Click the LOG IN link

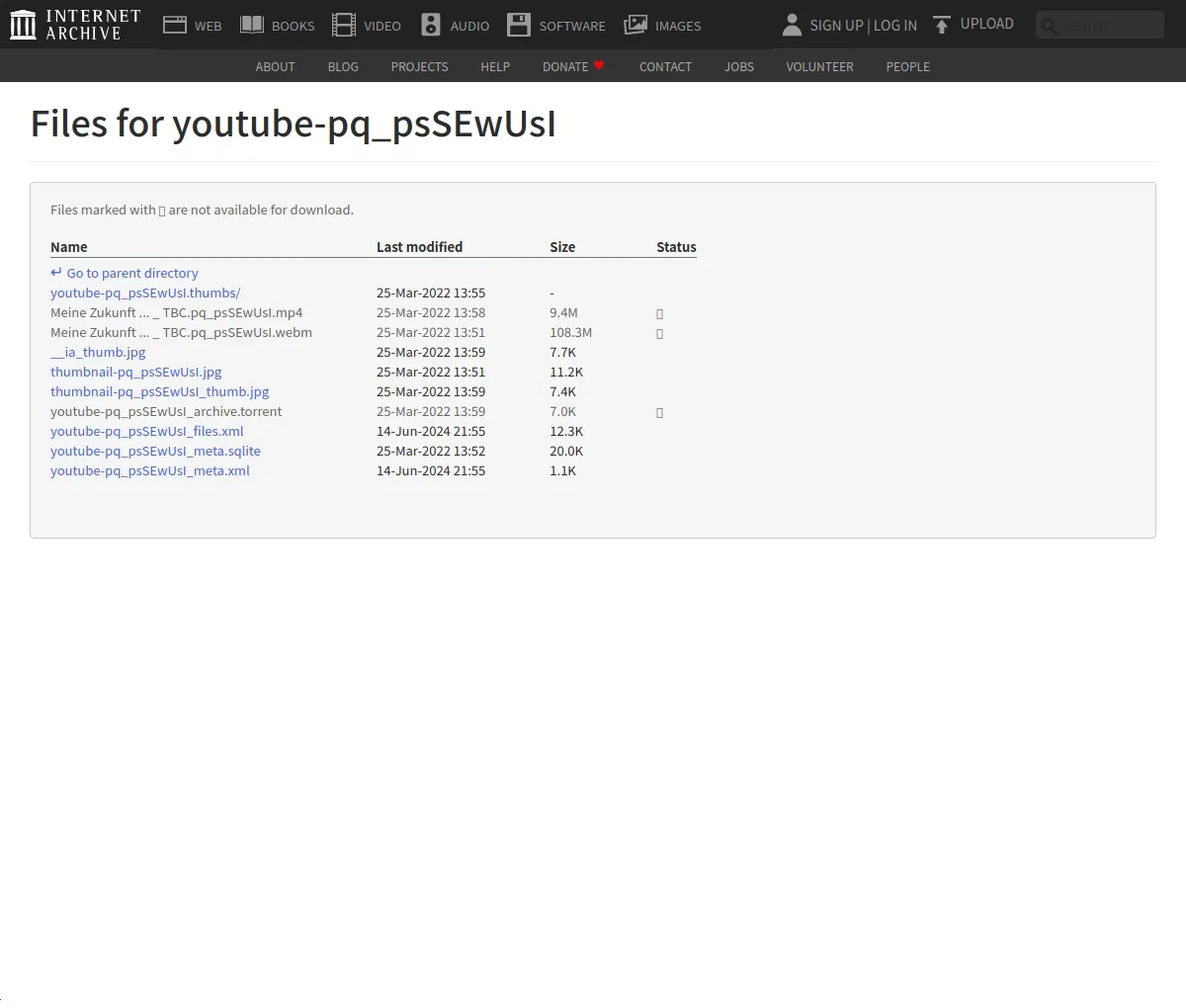click(895, 26)
